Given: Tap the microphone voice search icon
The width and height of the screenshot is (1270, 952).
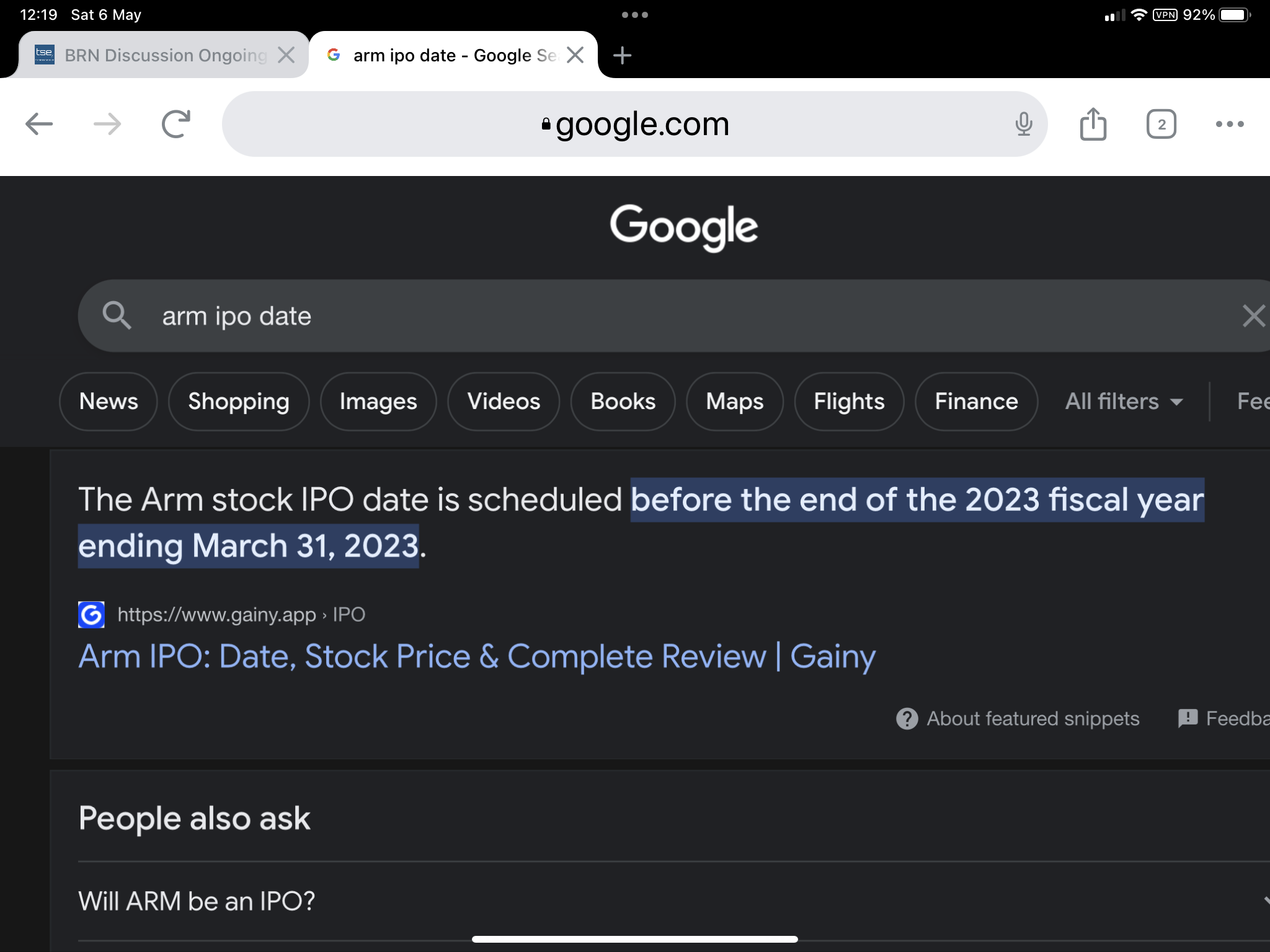Looking at the screenshot, I should point(1024,124).
